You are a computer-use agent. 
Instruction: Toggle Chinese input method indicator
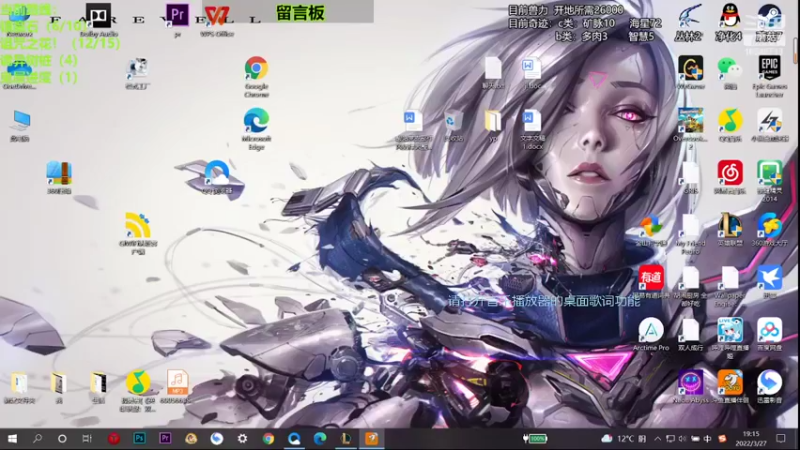coord(708,439)
